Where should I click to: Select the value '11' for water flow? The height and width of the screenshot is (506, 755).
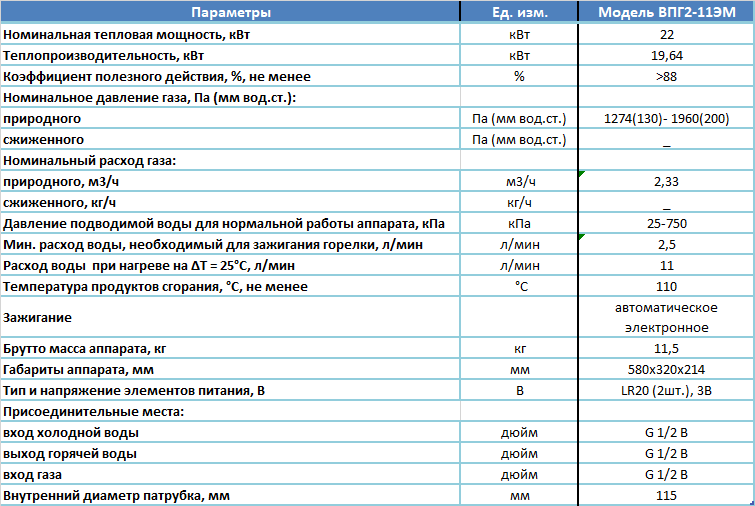tap(666, 266)
